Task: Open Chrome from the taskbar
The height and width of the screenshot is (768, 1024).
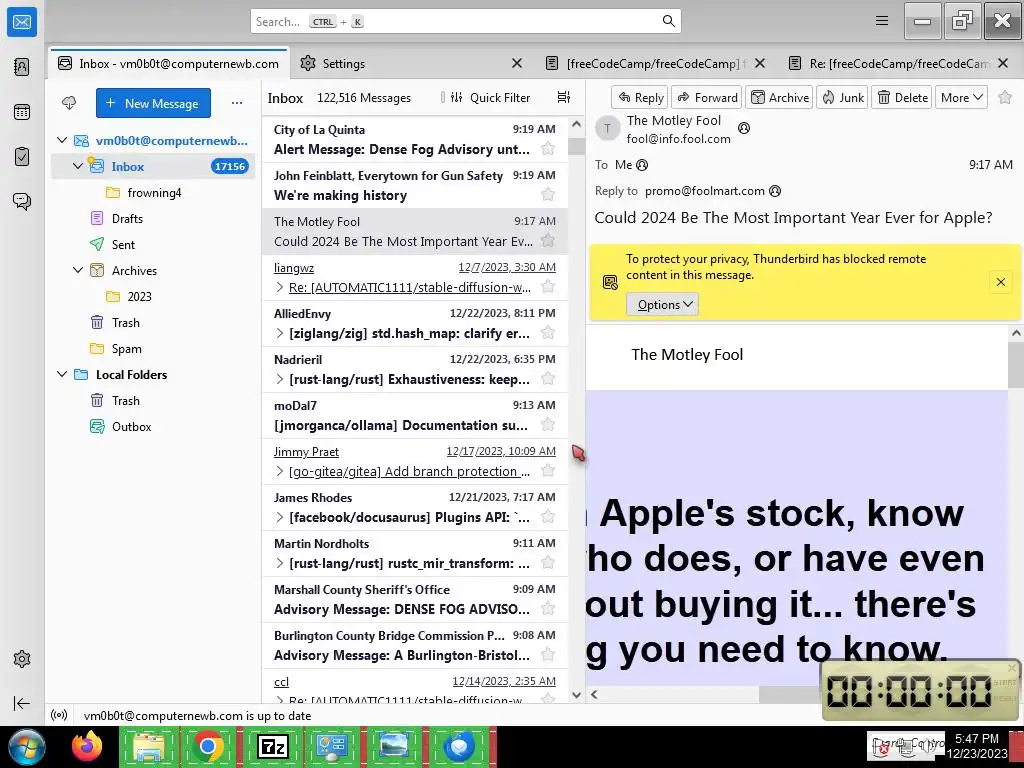Action: [x=208, y=746]
